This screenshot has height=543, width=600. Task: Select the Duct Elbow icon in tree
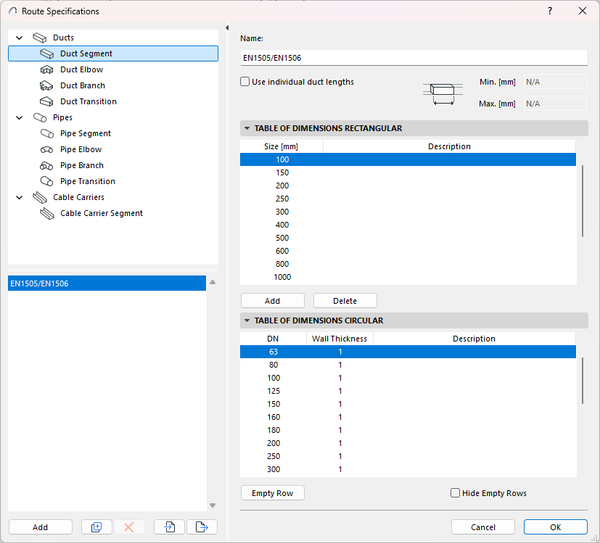46,70
